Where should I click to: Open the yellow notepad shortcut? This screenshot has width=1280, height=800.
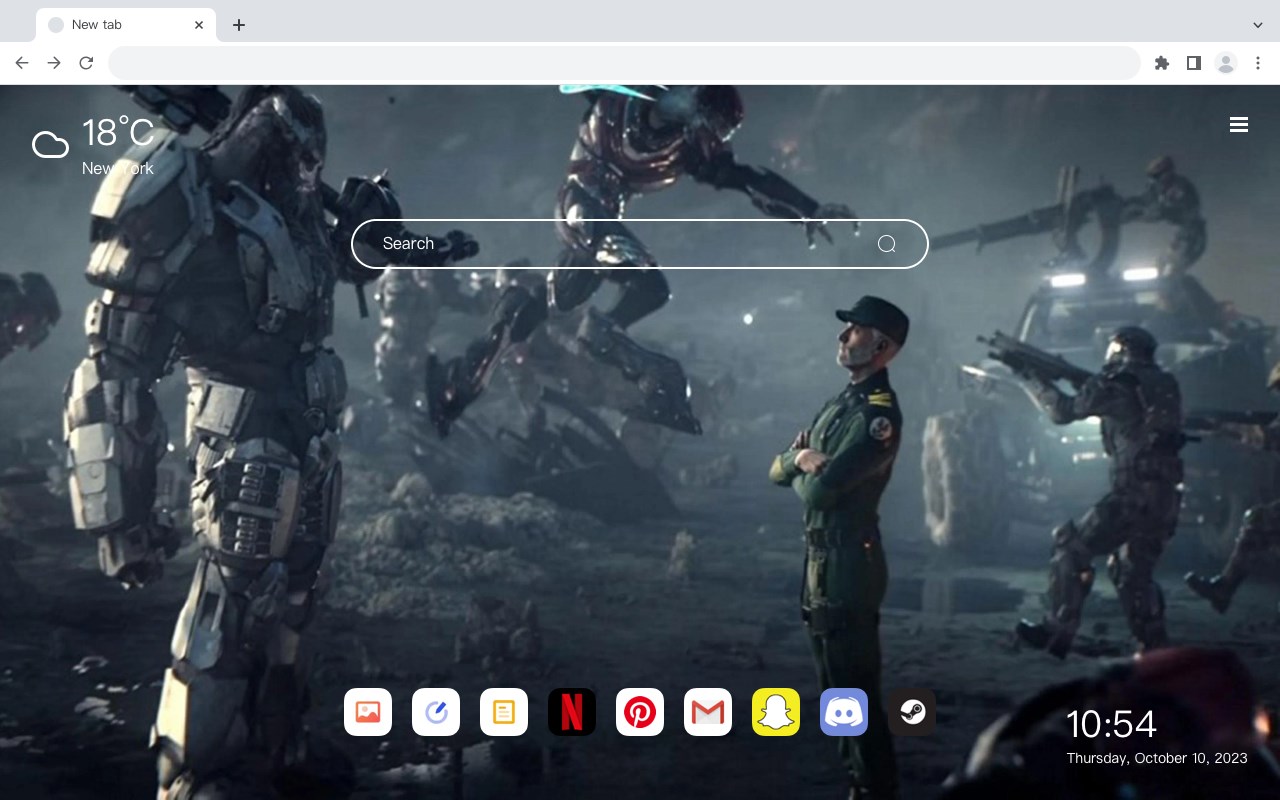coord(504,712)
